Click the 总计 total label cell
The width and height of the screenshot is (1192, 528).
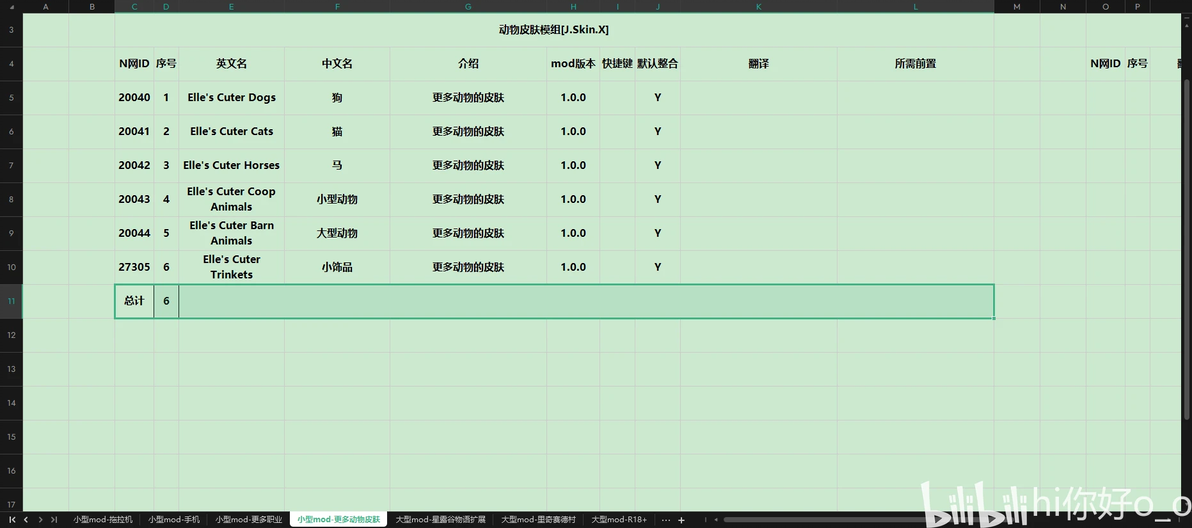(x=134, y=301)
